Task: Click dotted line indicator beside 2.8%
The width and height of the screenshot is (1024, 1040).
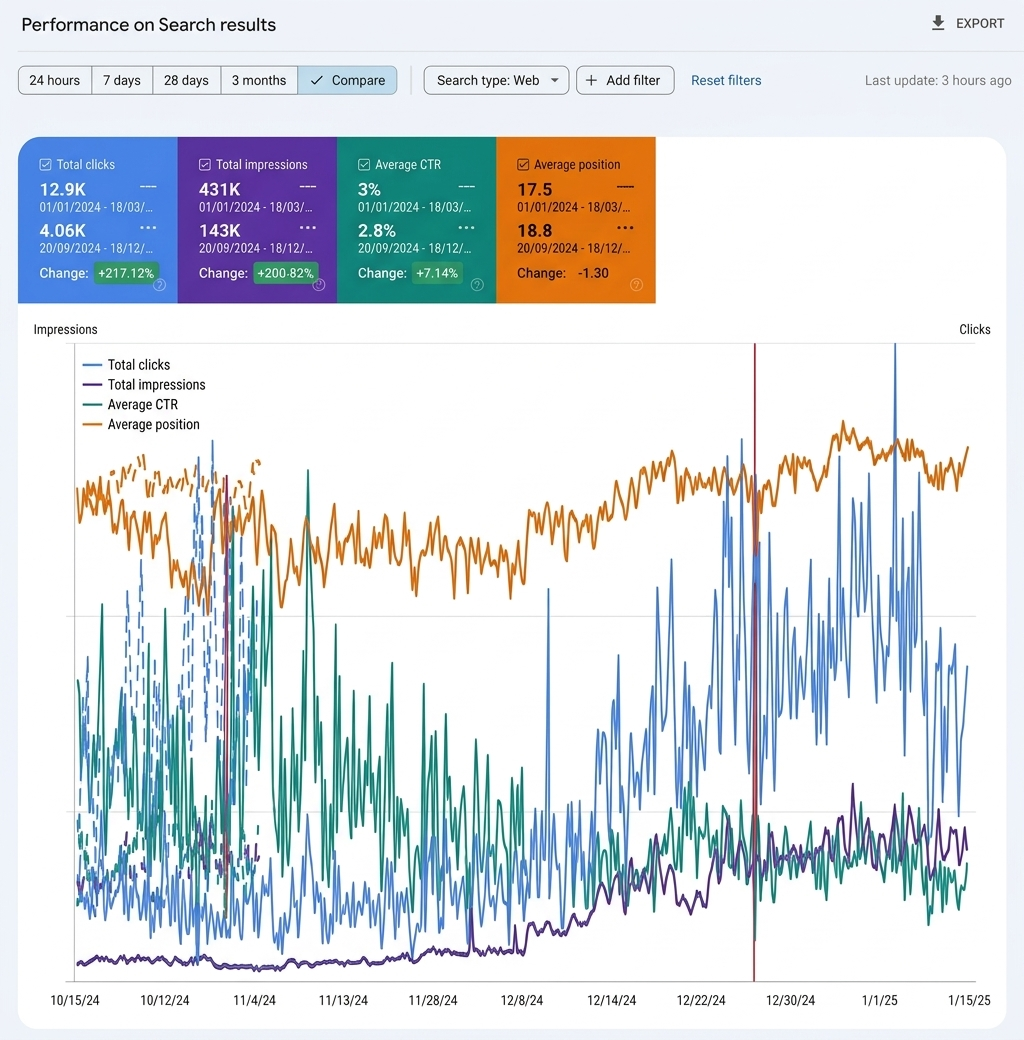Action: 466,228
